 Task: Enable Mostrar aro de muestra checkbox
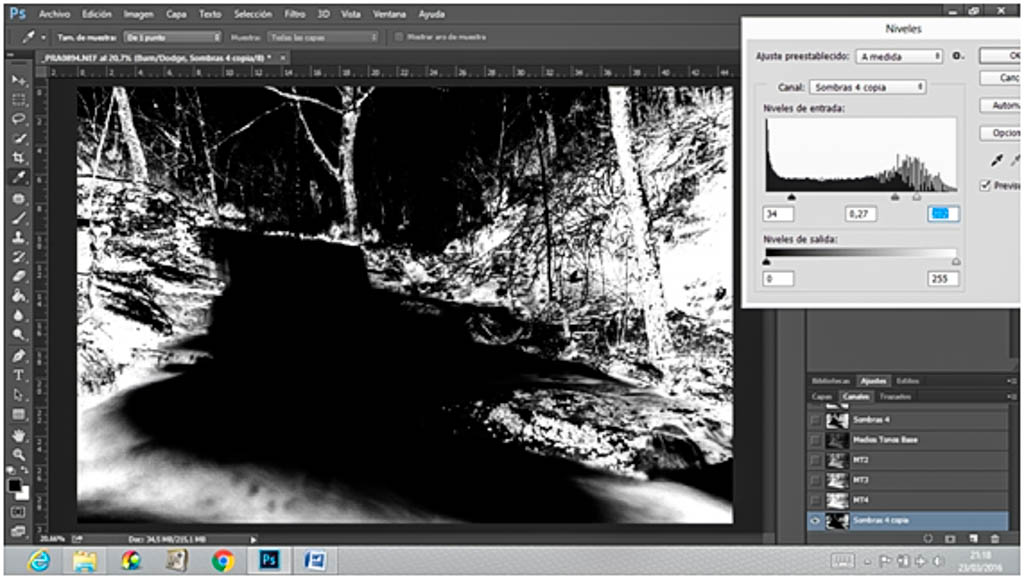tap(399, 37)
